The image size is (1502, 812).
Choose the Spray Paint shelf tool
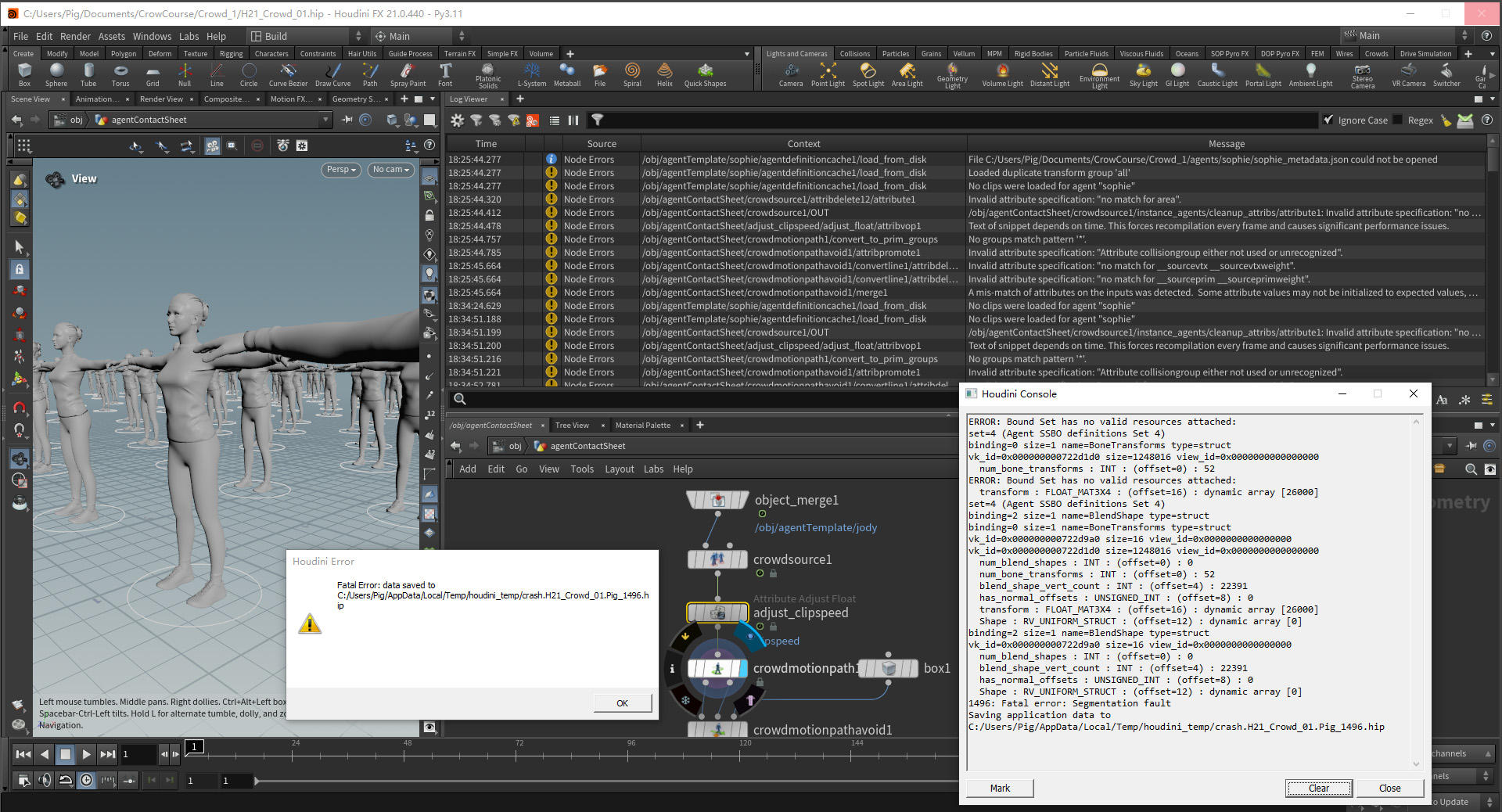[x=408, y=75]
